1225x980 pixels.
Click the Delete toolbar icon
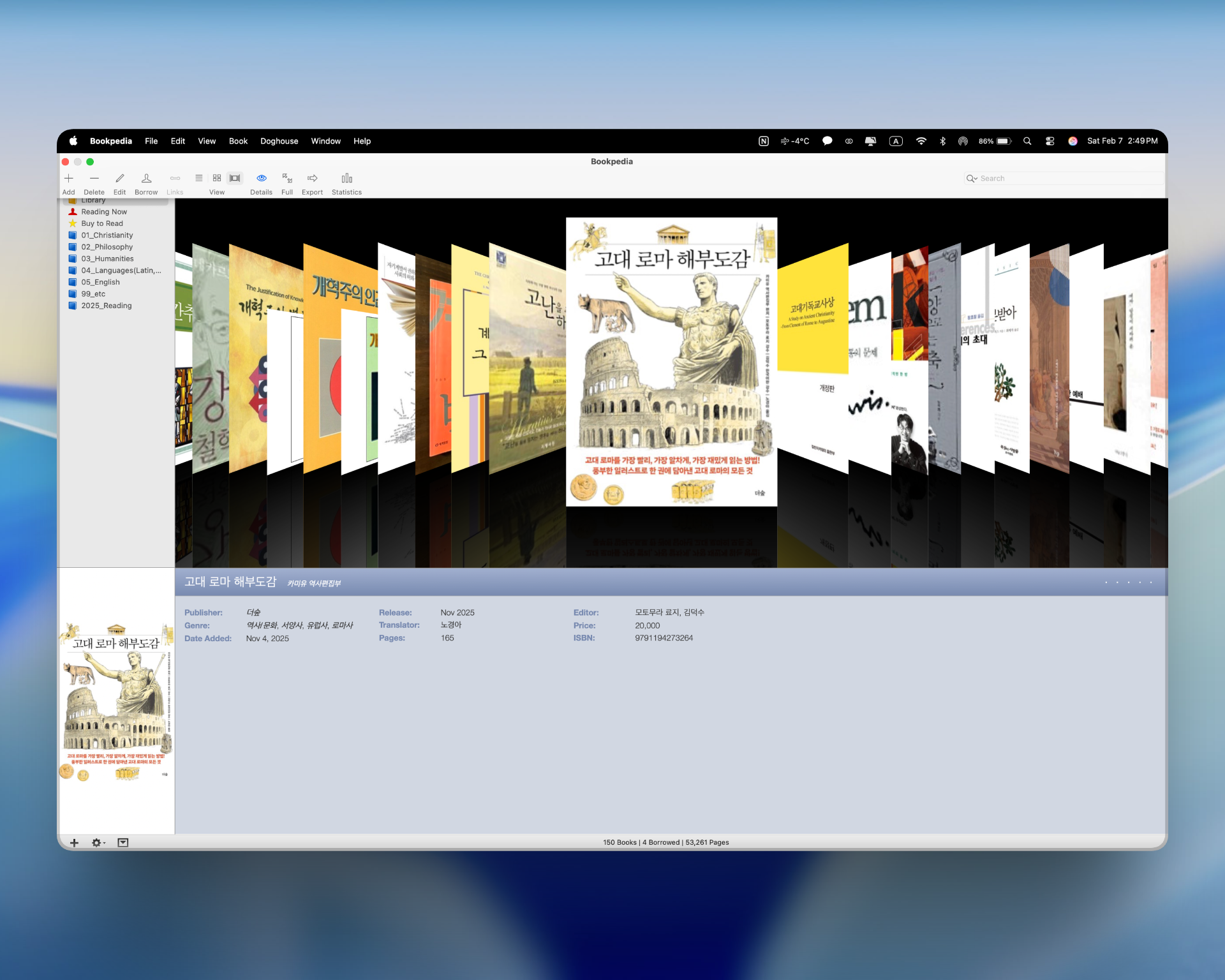click(94, 179)
